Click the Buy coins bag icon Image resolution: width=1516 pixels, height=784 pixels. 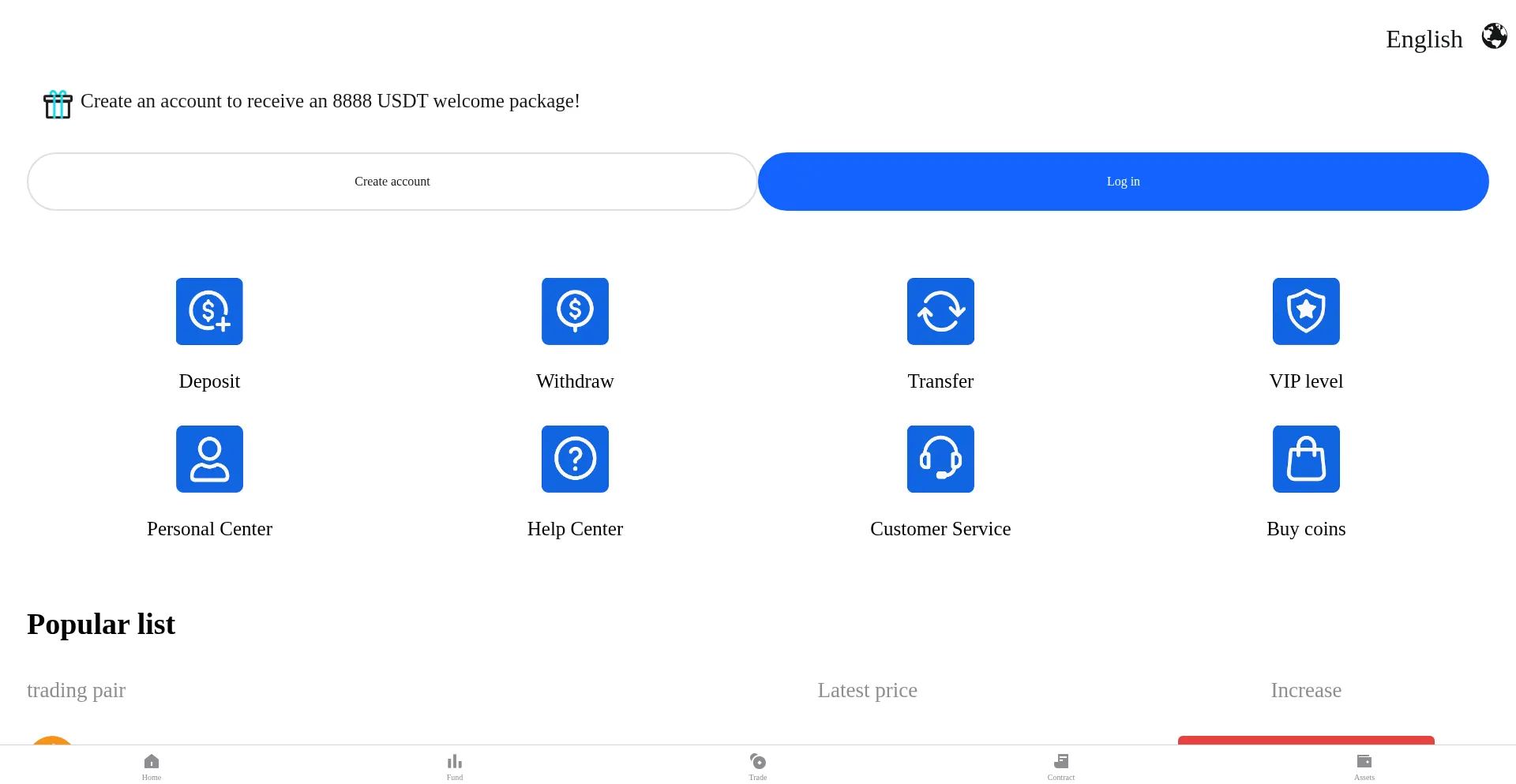click(x=1306, y=459)
